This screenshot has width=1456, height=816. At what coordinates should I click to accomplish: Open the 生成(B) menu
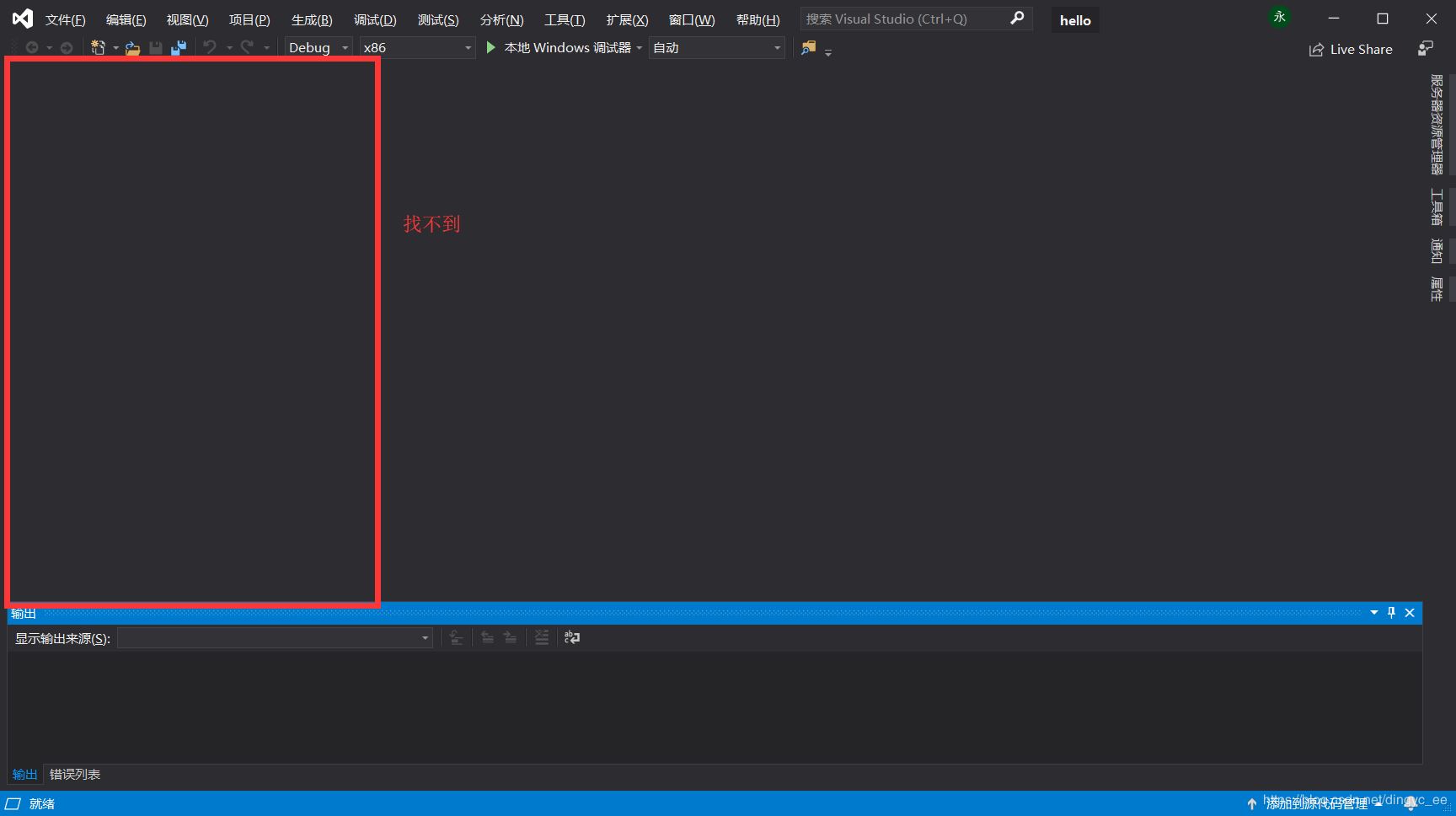[312, 19]
